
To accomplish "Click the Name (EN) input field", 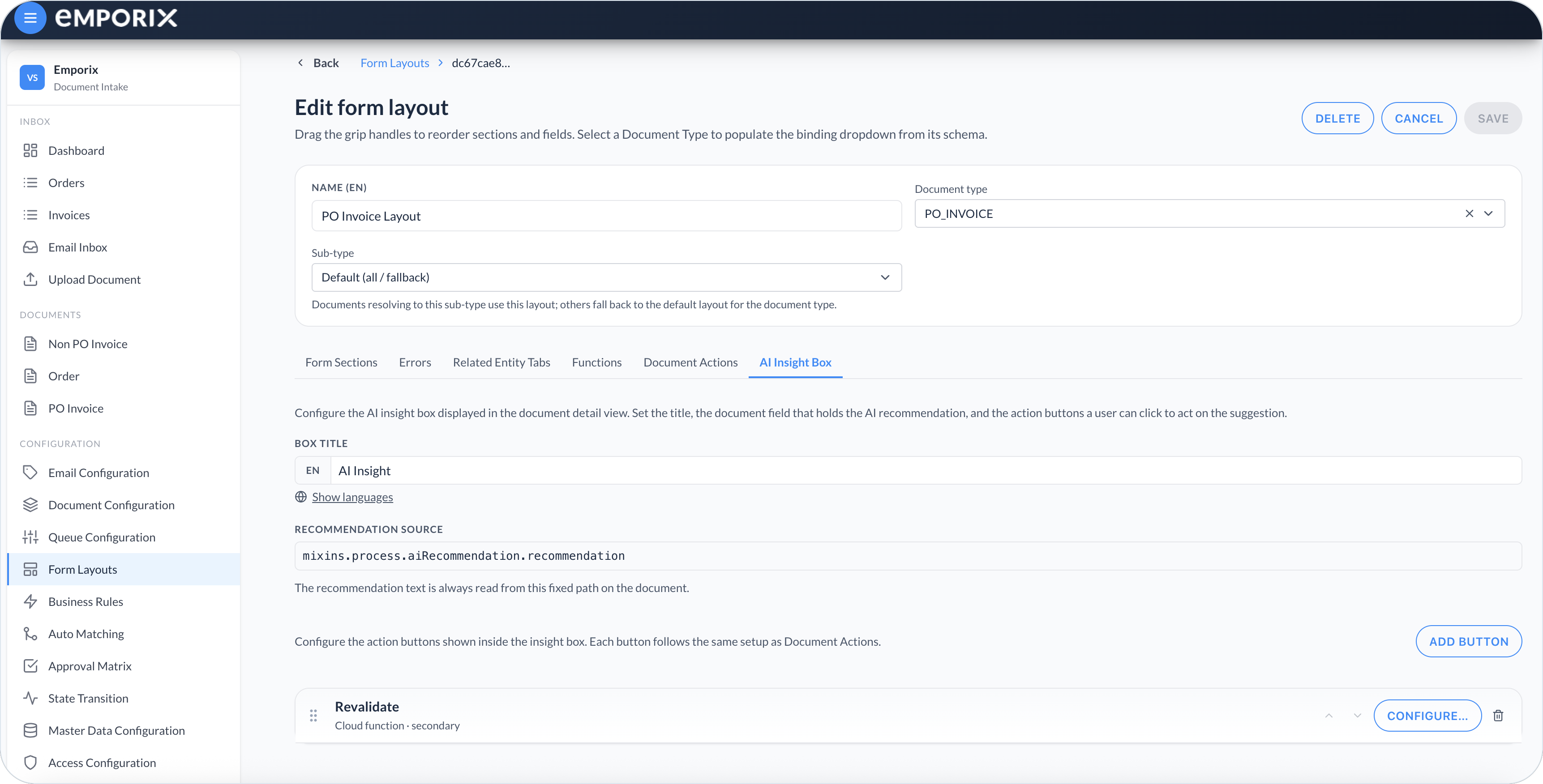I will tap(606, 216).
